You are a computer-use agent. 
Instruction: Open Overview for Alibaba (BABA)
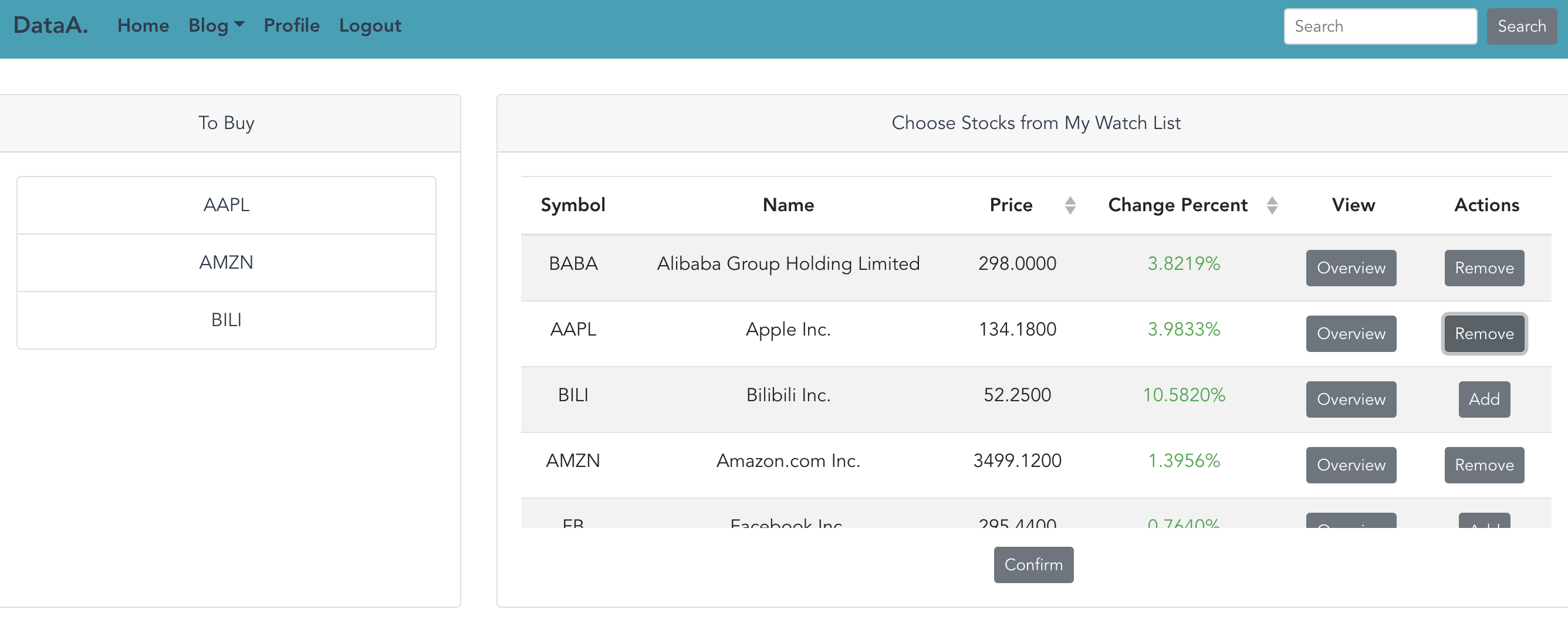click(1350, 268)
